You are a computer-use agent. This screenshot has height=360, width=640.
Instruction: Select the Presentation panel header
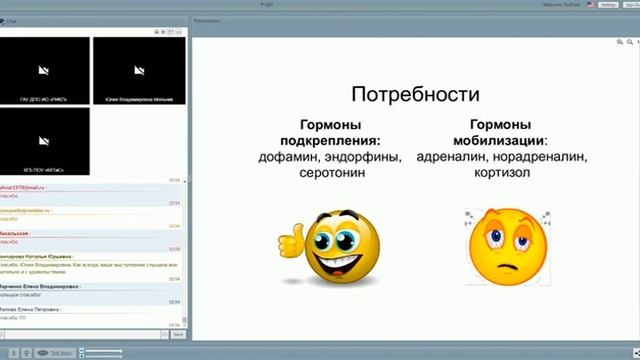point(207,21)
